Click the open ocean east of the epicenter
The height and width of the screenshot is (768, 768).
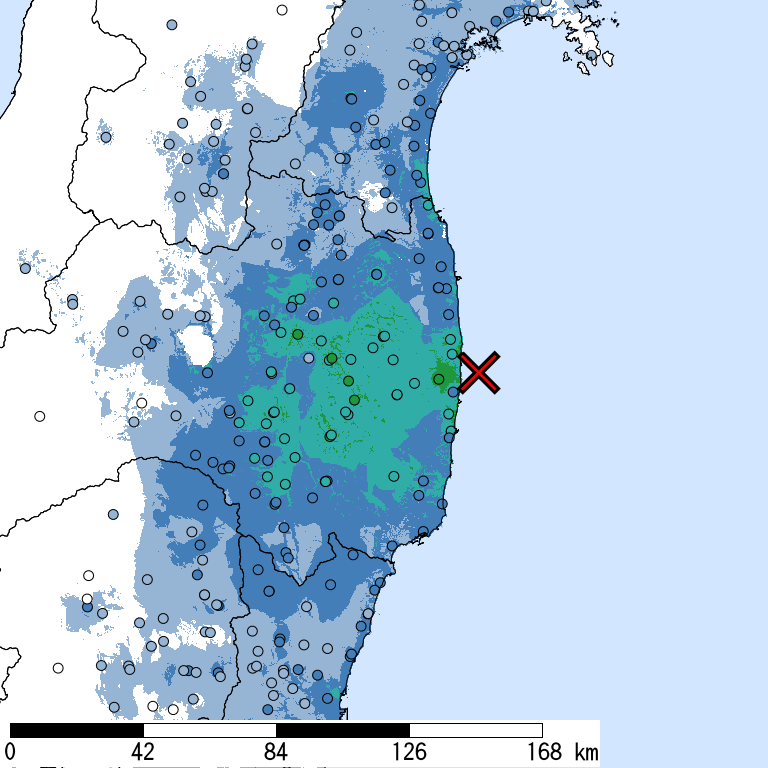(620, 380)
